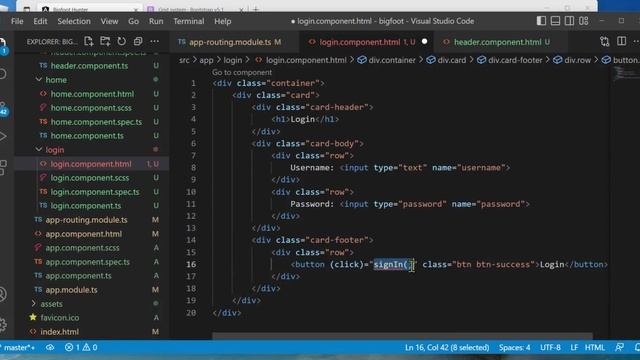The image size is (640, 360).
Task: Collapse all folders in Explorer
Action: (138, 41)
